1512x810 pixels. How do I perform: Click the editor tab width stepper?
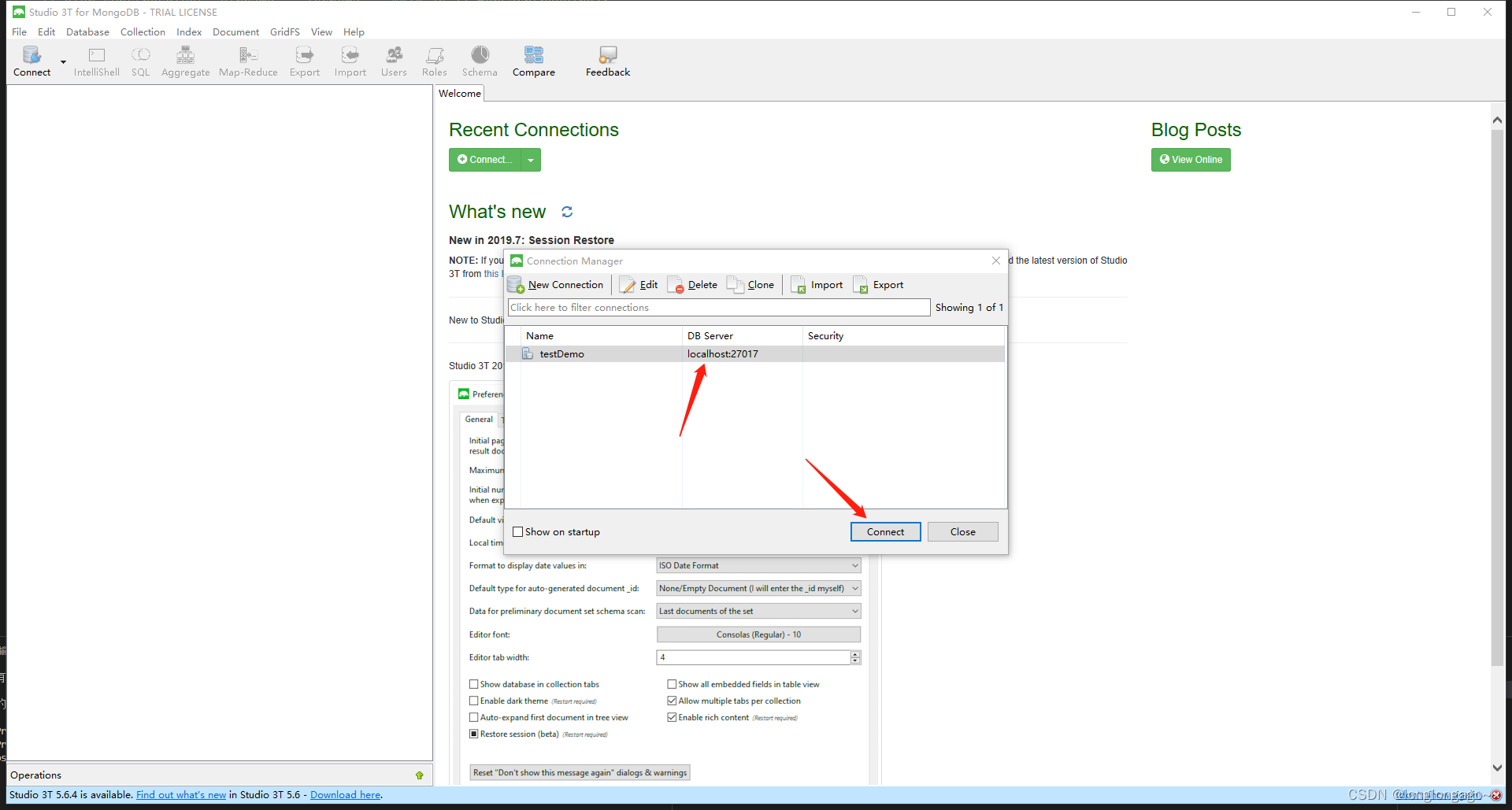[x=856, y=657]
